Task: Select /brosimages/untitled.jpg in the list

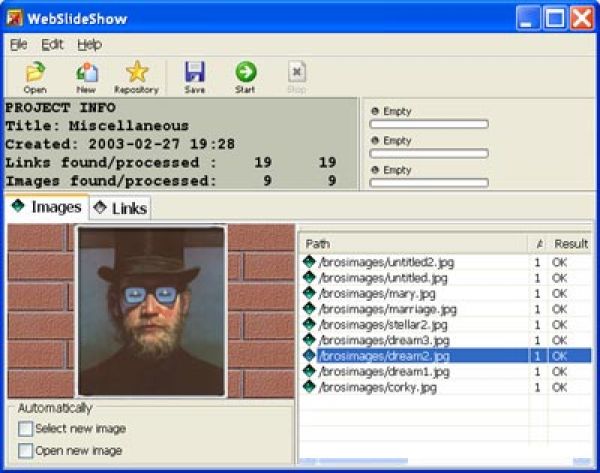Action: pyautogui.click(x=383, y=278)
